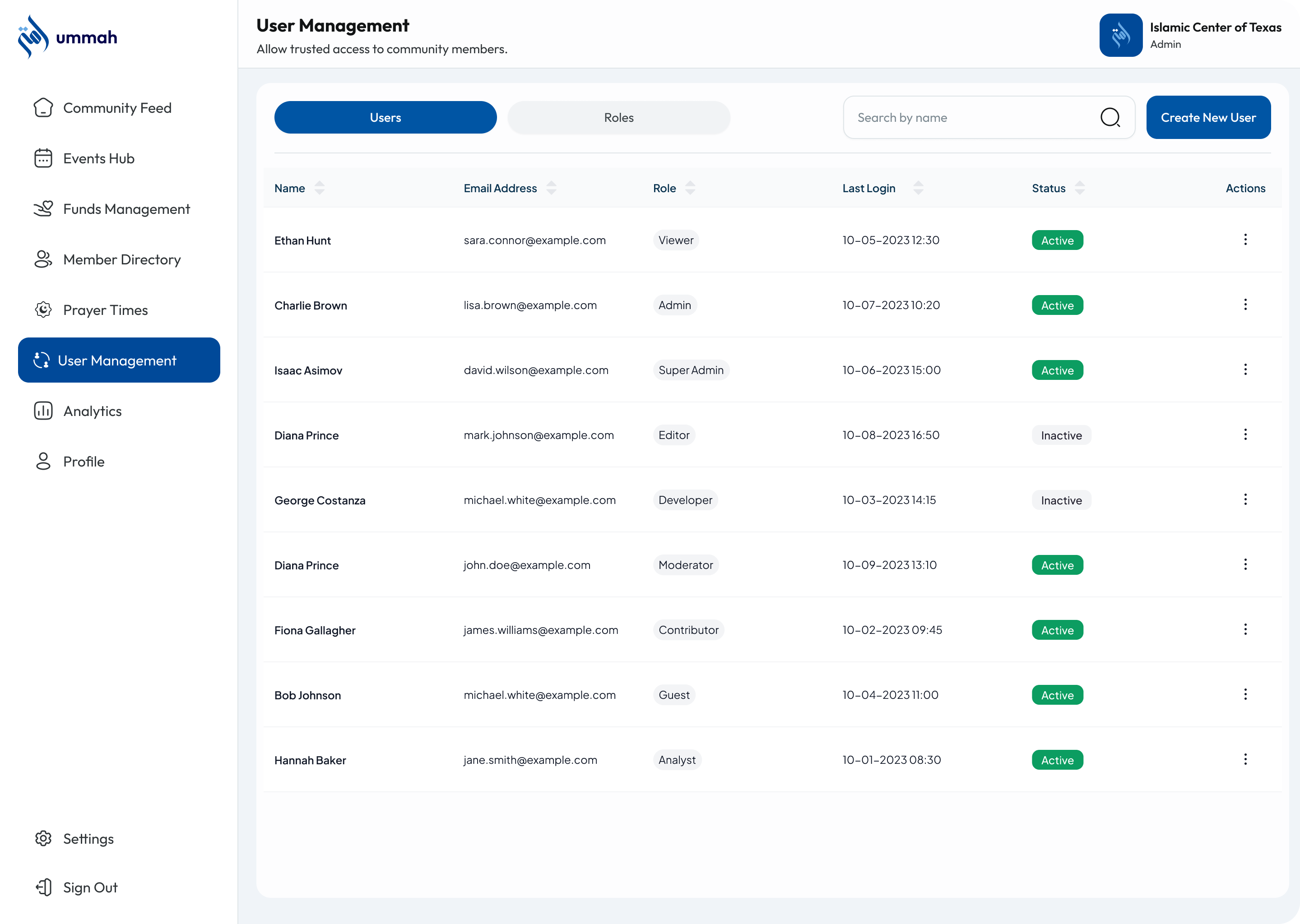1300x924 pixels.
Task: Open the Member Directory
Action: (118, 259)
